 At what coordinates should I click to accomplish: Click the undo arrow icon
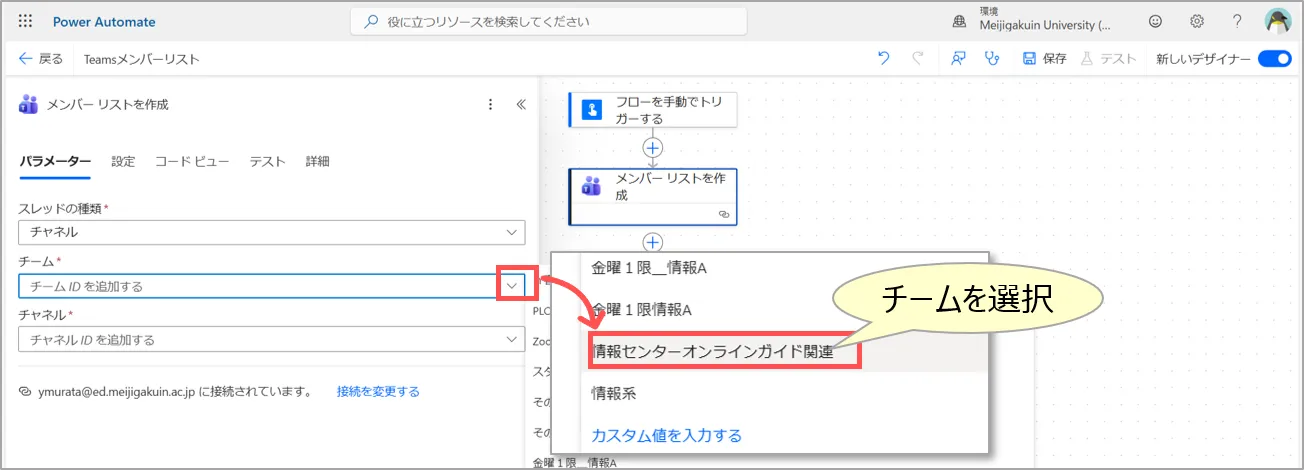[x=883, y=59]
